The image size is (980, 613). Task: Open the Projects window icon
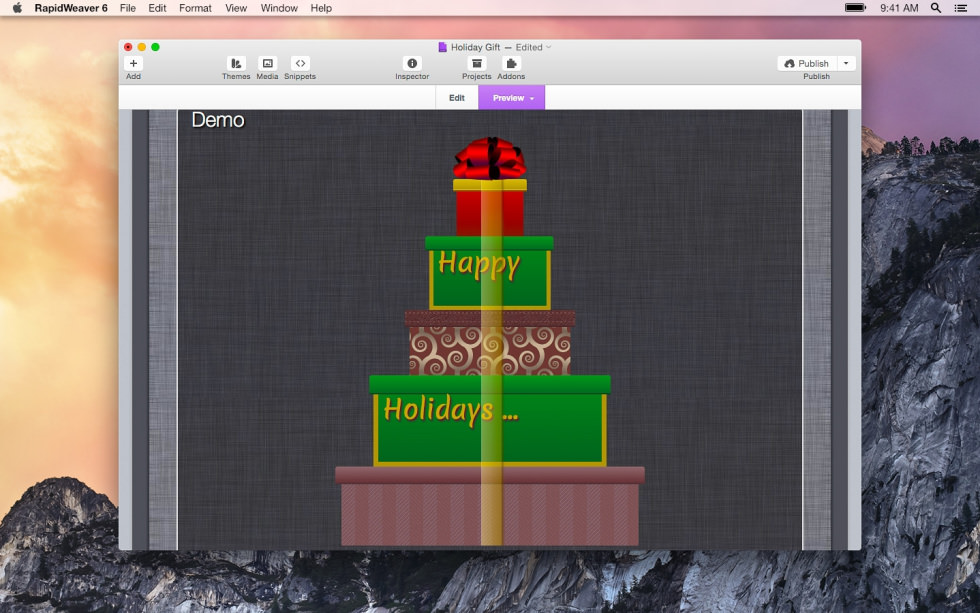coord(476,63)
